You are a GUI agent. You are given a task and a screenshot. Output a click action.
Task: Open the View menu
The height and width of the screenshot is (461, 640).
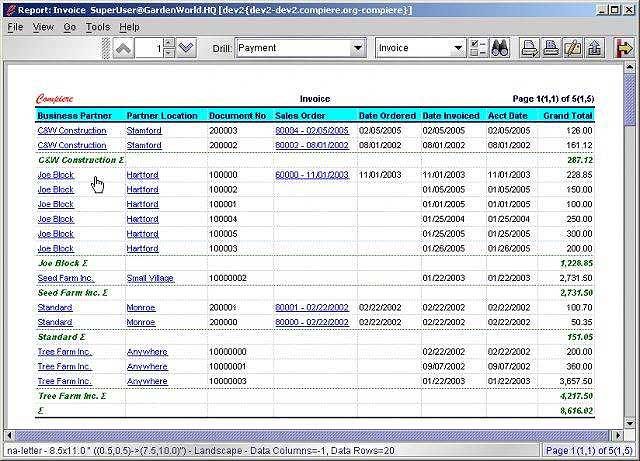pos(43,27)
